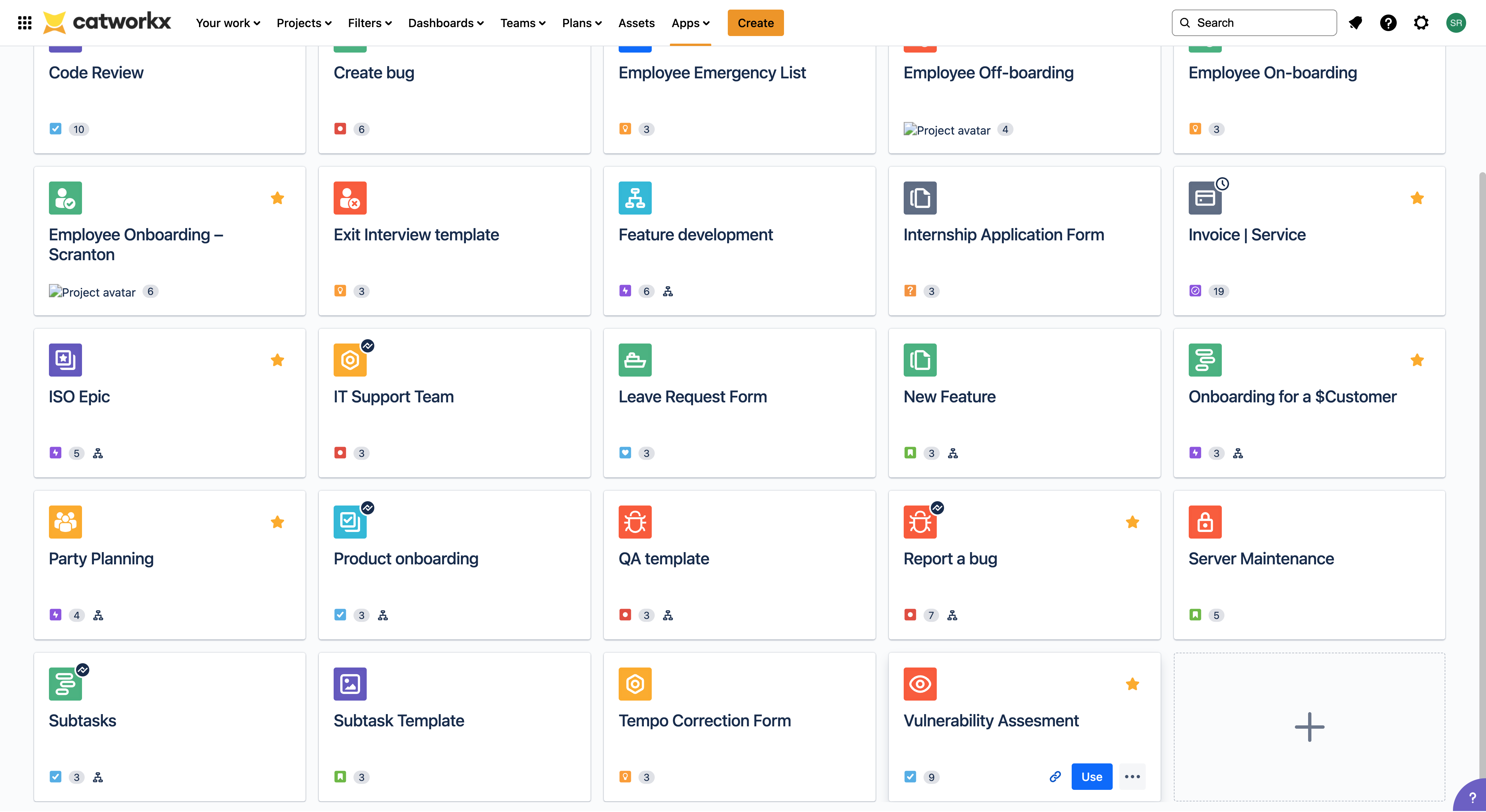Open the app switcher grid icon
The width and height of the screenshot is (1486, 812).
point(24,23)
